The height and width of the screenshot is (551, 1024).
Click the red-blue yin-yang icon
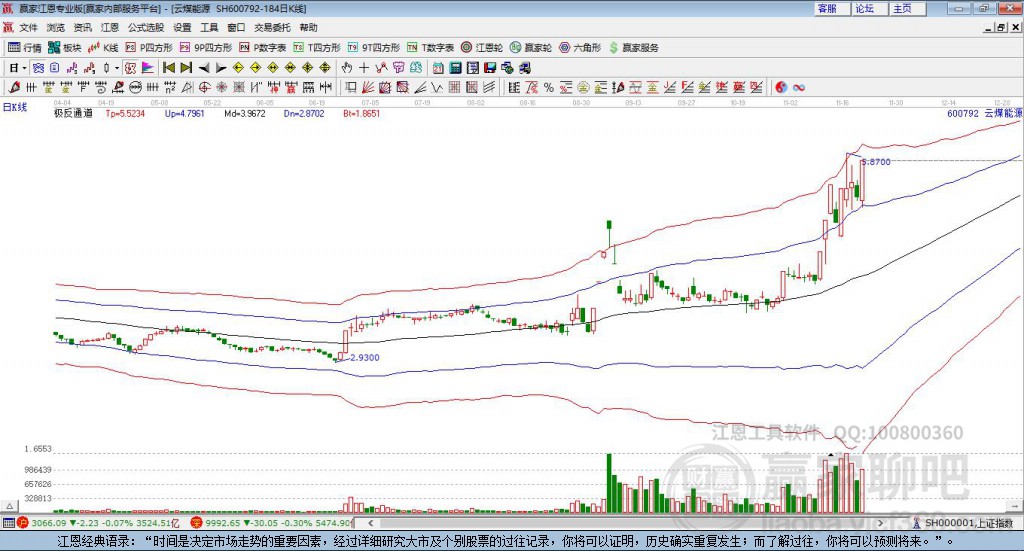coord(781,87)
